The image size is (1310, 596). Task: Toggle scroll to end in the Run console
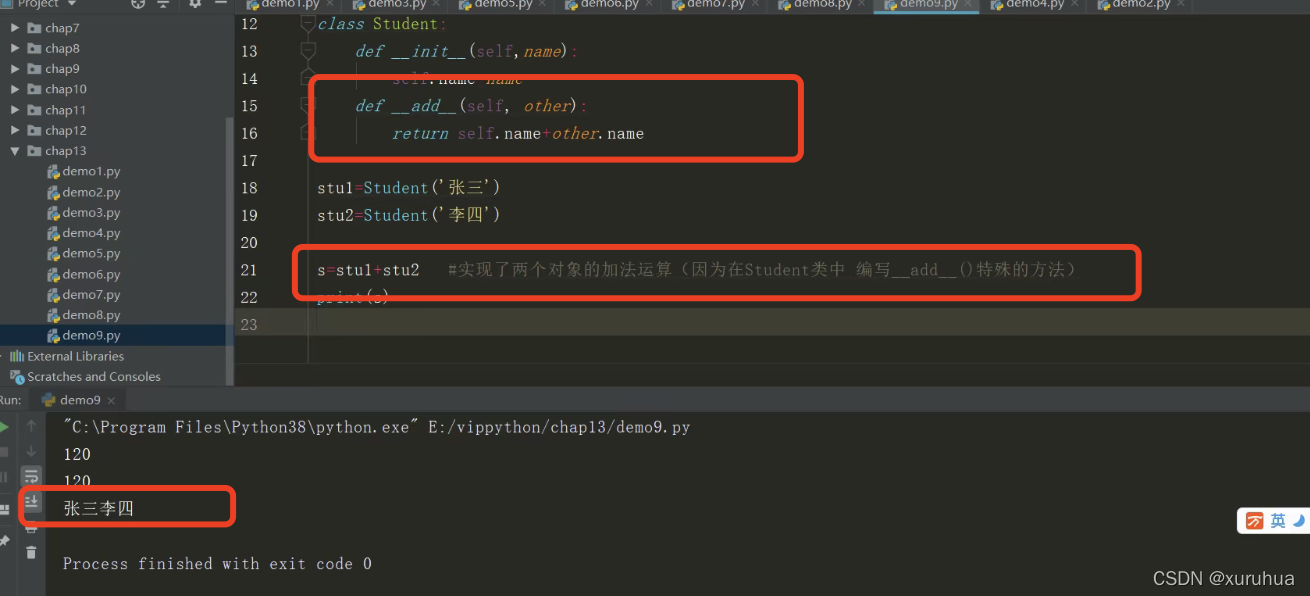point(31,501)
